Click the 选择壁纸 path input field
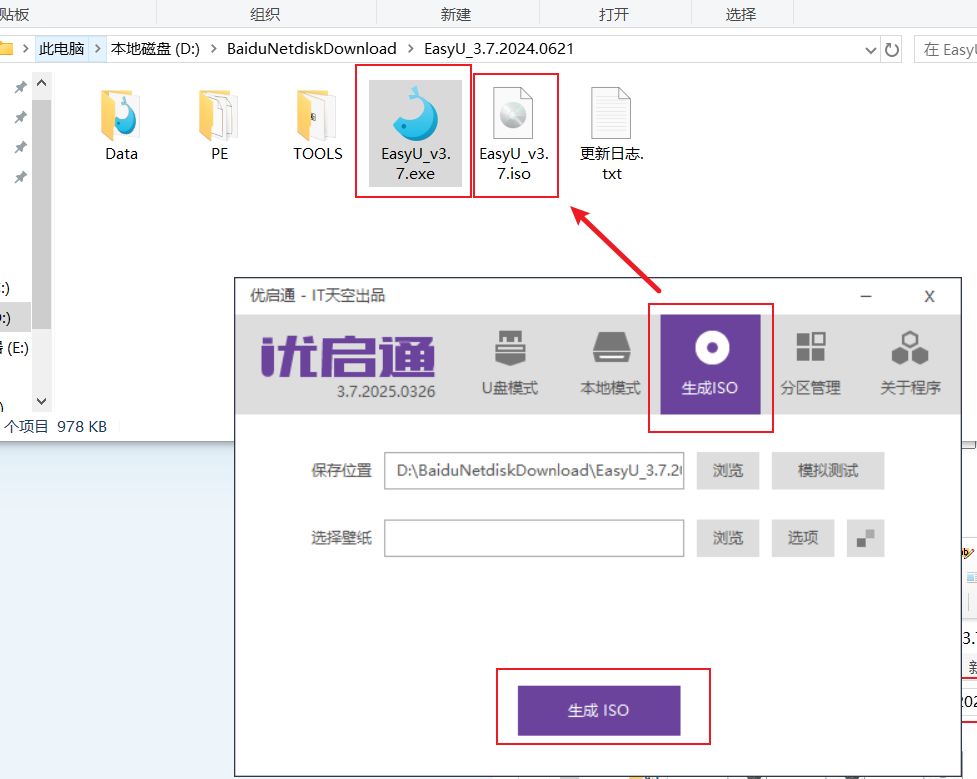 [534, 538]
